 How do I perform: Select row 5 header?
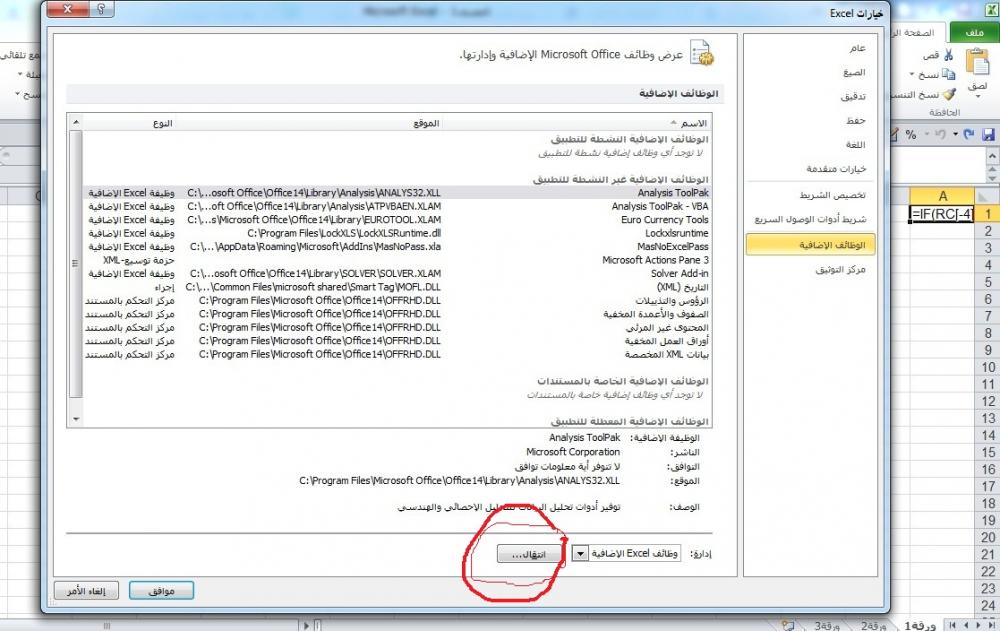coord(987,282)
